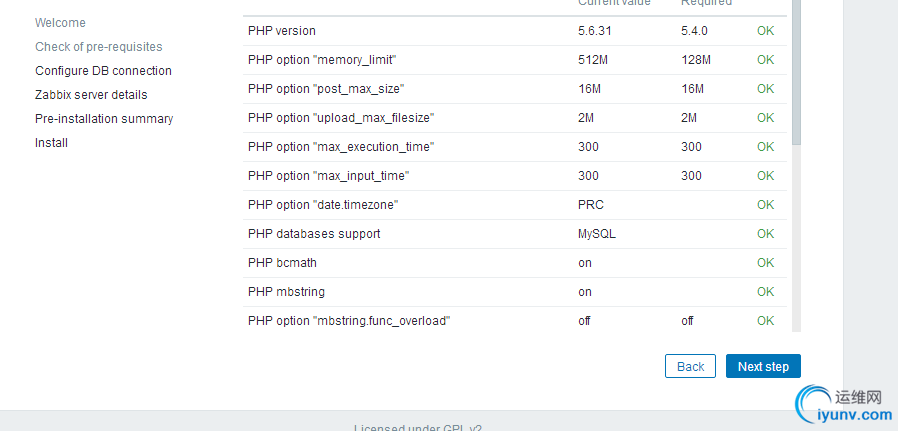Select the Welcome step in sidebar
Image resolution: width=898 pixels, height=431 pixels.
point(60,23)
